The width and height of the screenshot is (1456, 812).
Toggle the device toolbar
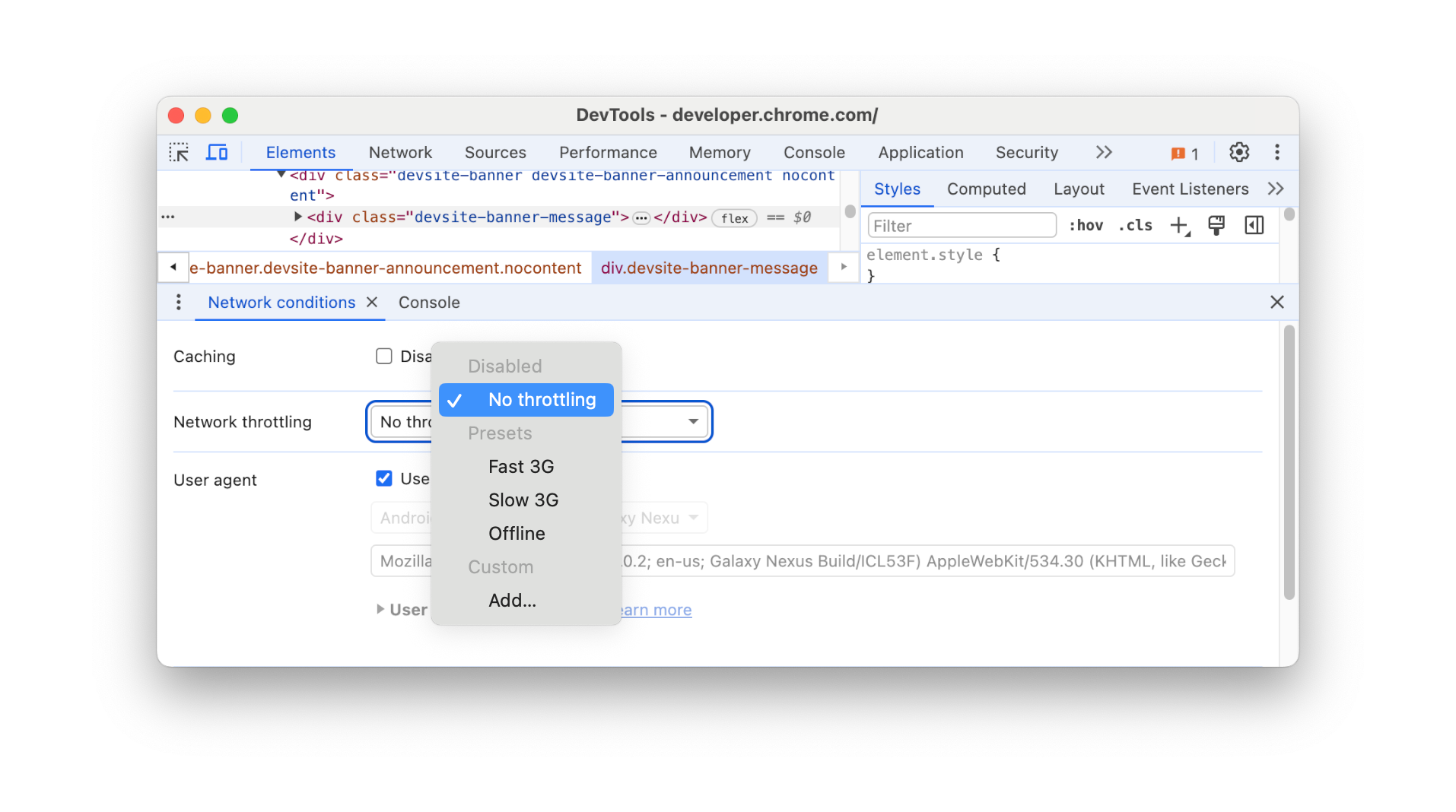pos(217,151)
